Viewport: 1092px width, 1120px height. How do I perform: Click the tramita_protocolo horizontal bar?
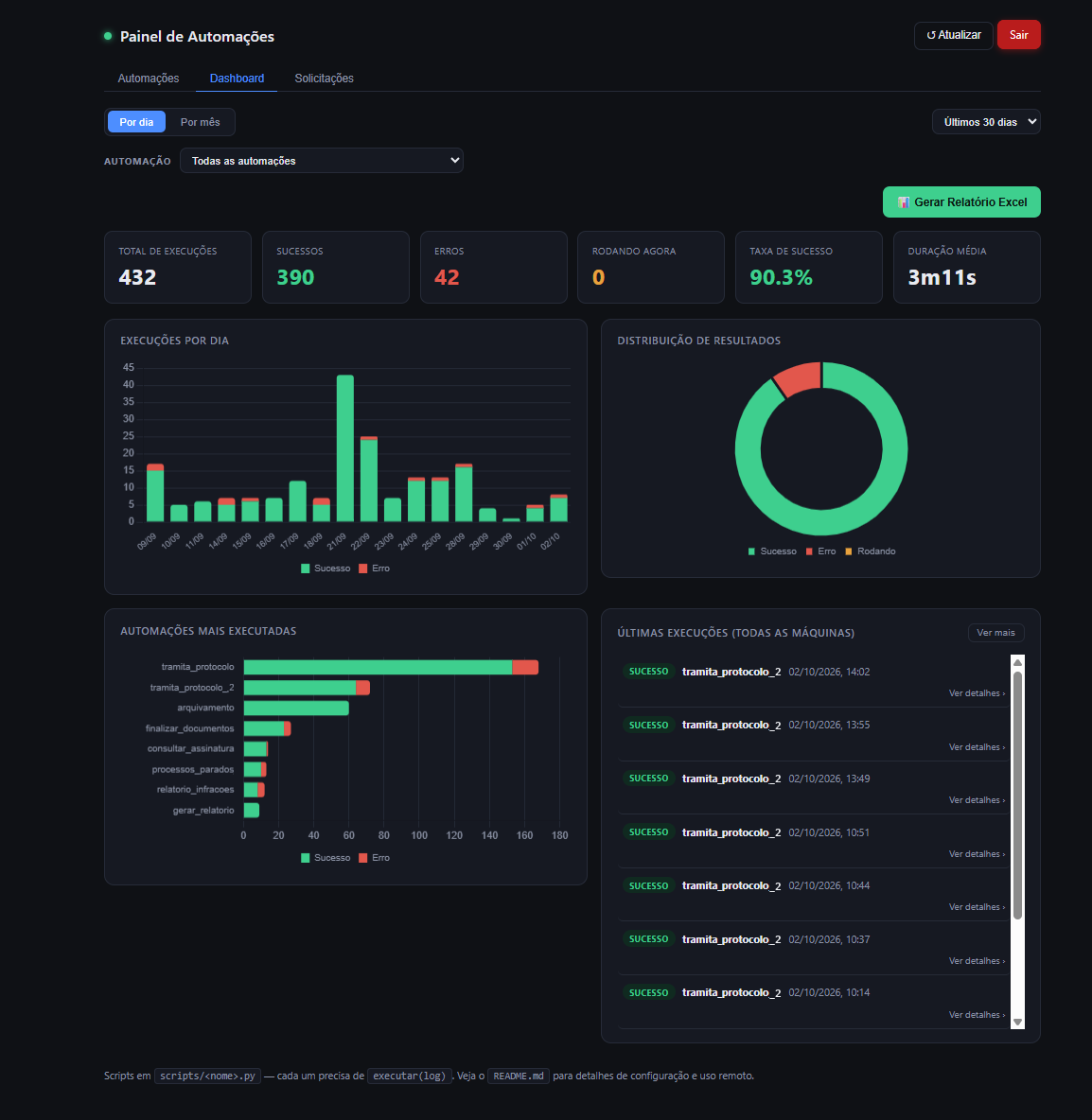390,667
